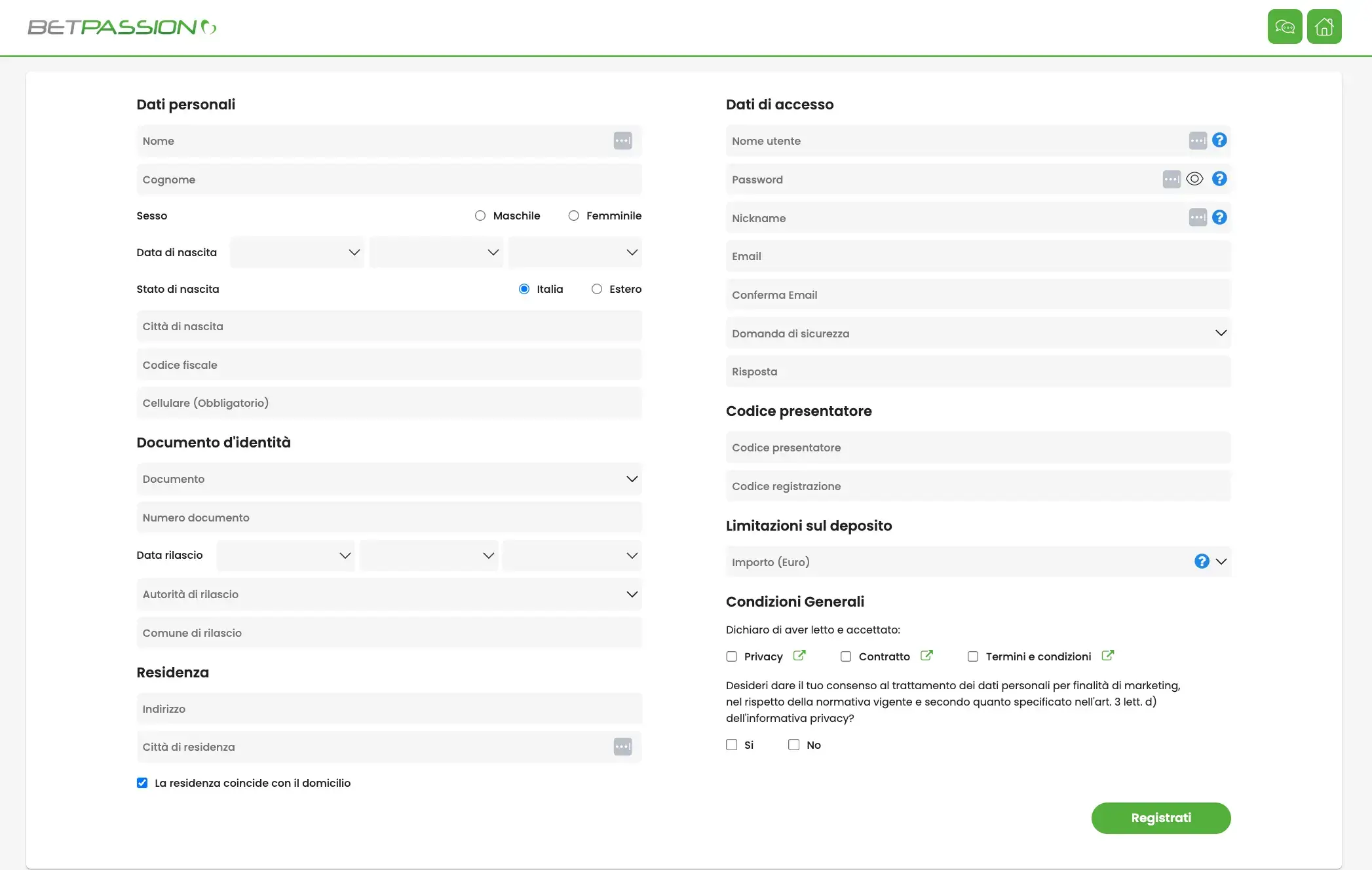The height and width of the screenshot is (870, 1372).
Task: Click the Conferma Email field
Action: (x=978, y=295)
